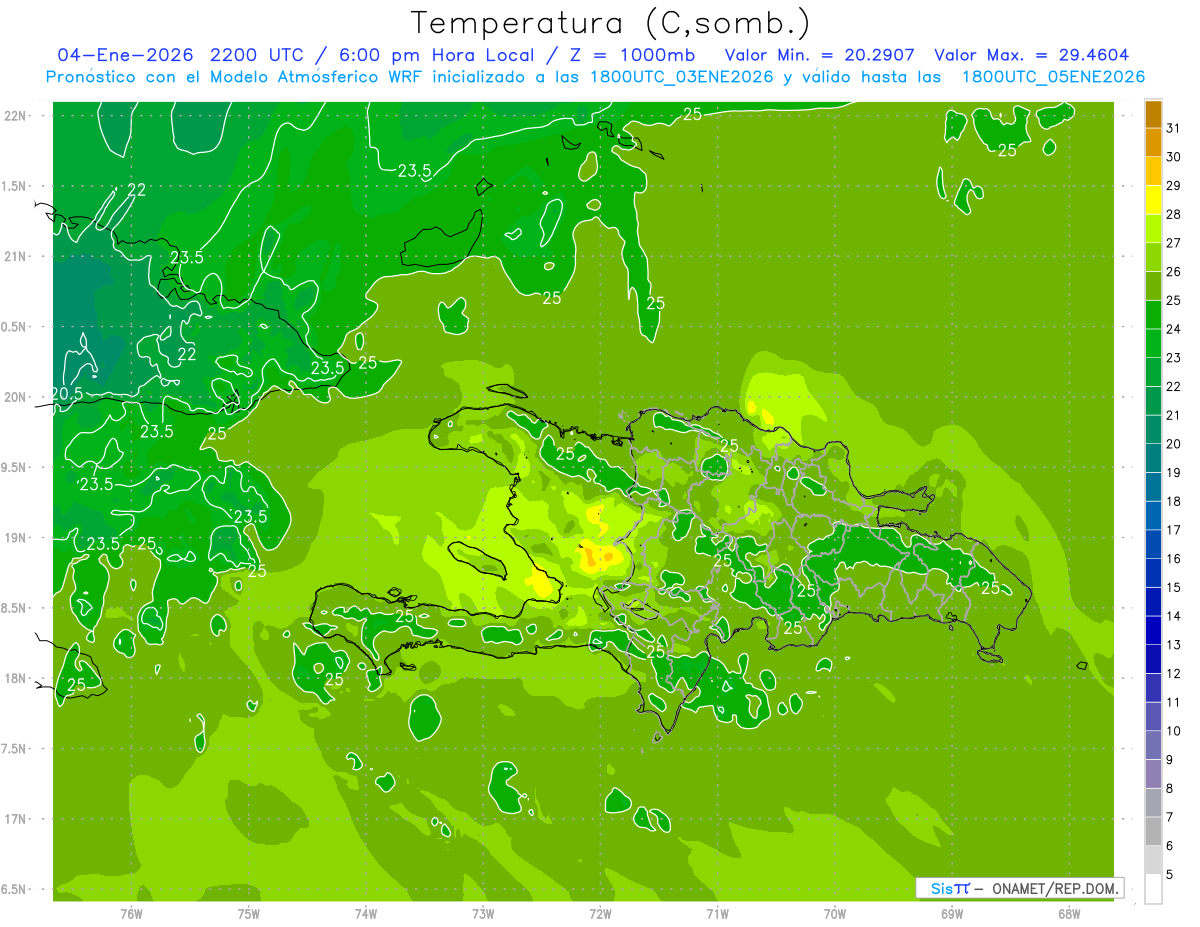
Task: Click the longitude axis label "69W"
Action: click(x=952, y=914)
